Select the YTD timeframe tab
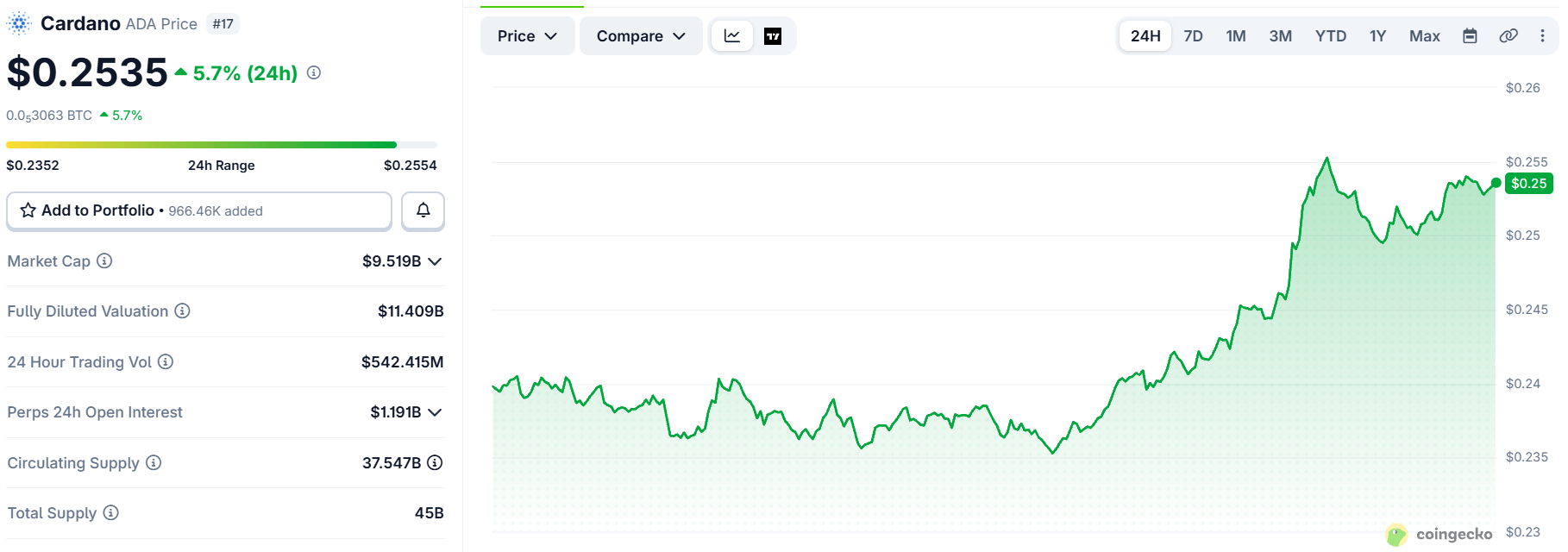The width and height of the screenshot is (1568, 552). [1331, 36]
